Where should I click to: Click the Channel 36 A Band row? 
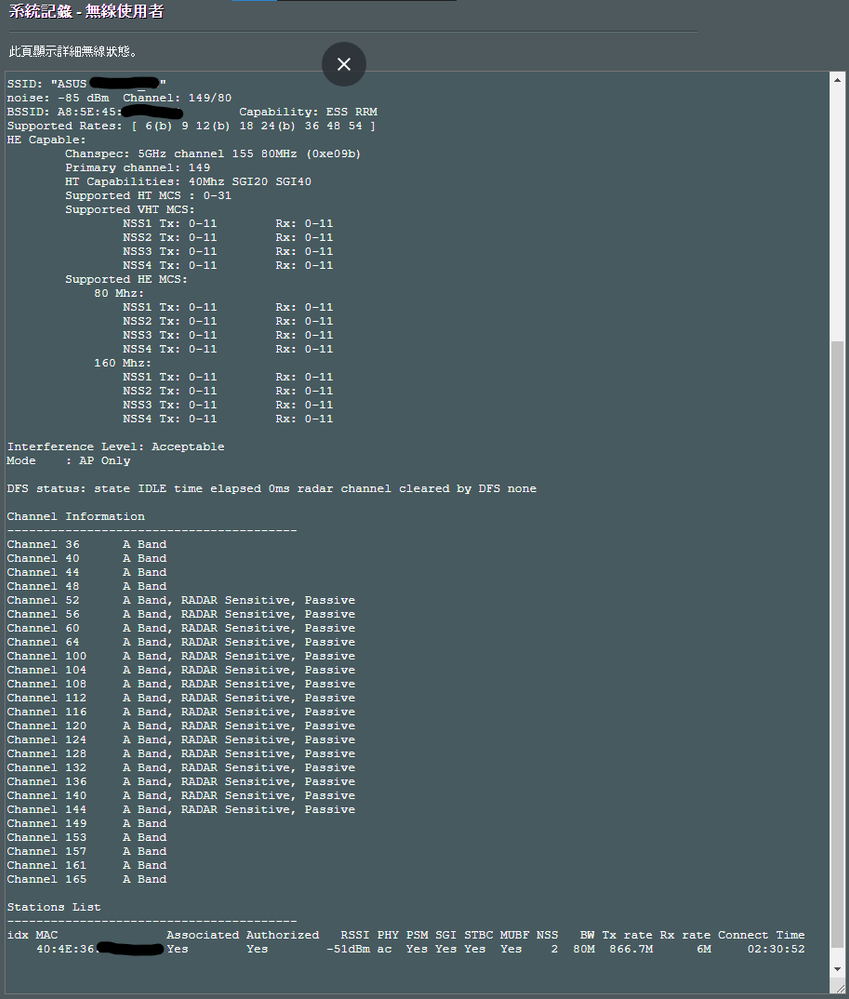[86, 545]
